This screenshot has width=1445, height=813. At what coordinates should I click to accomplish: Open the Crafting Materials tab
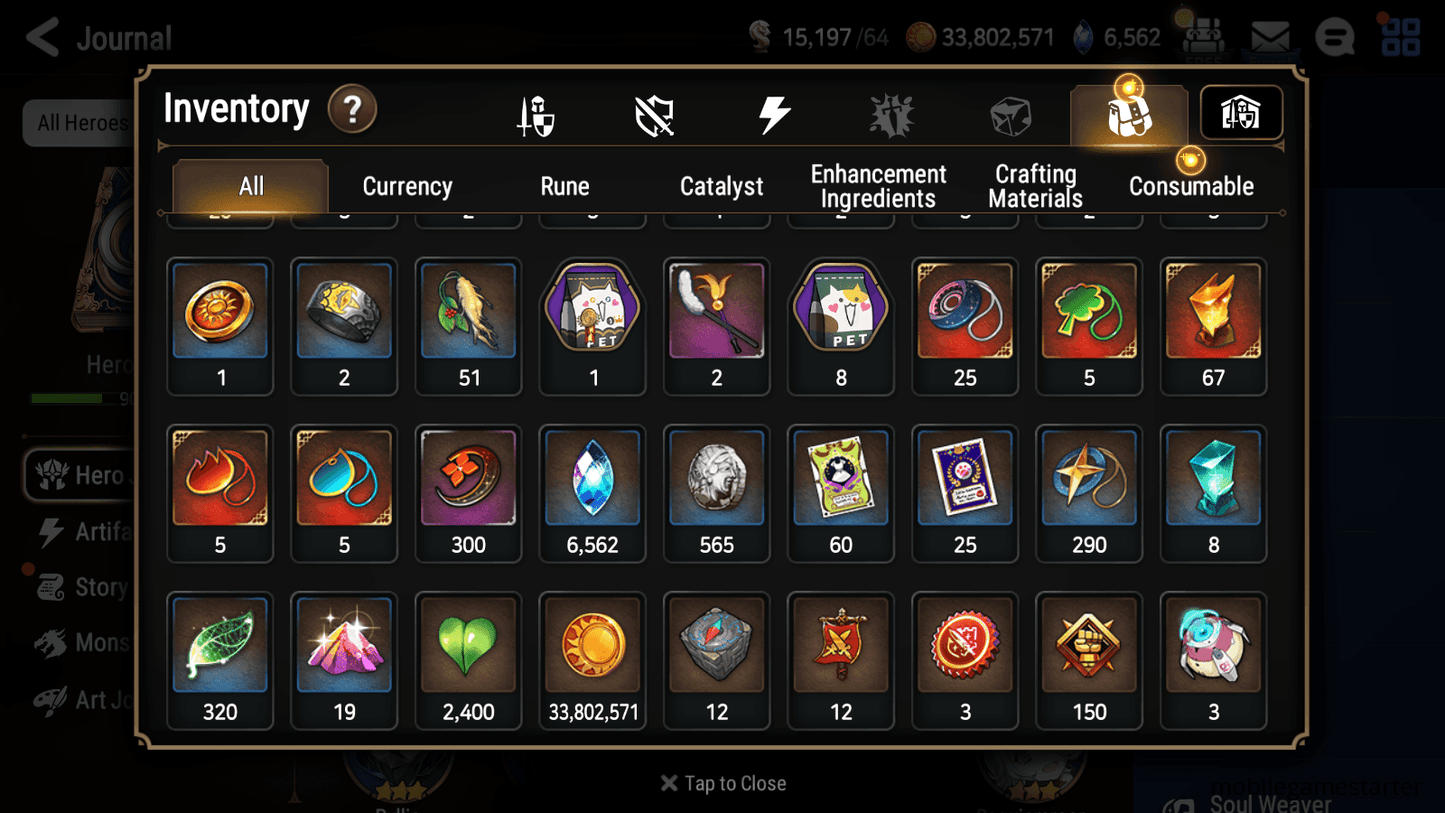coord(1035,186)
